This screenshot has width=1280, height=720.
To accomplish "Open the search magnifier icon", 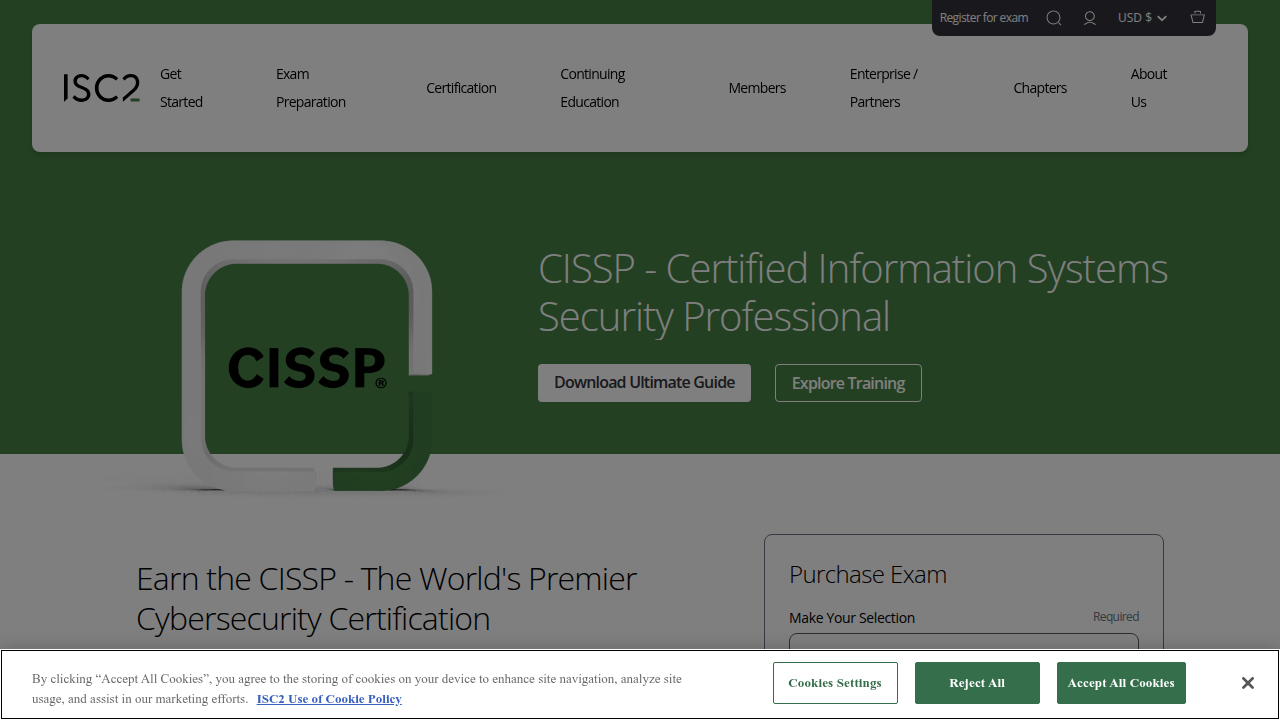I will (x=1054, y=18).
